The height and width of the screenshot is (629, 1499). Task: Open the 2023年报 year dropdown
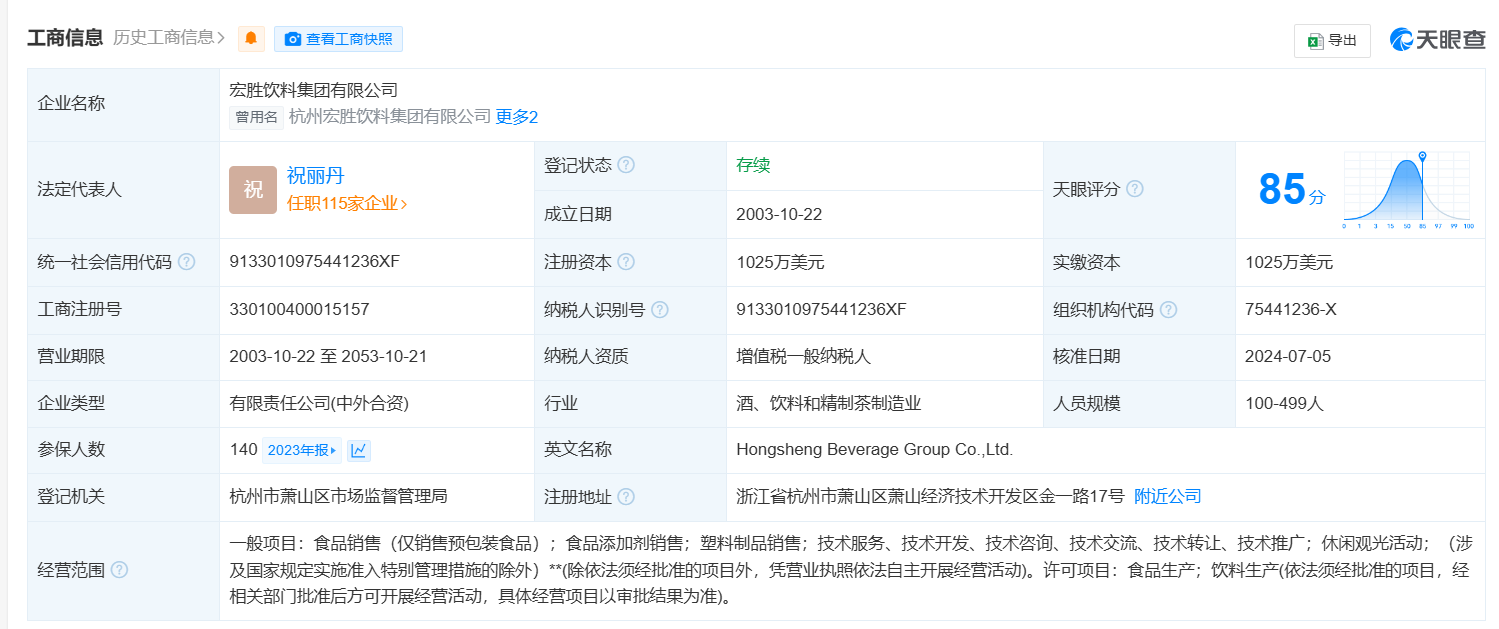coord(301,450)
